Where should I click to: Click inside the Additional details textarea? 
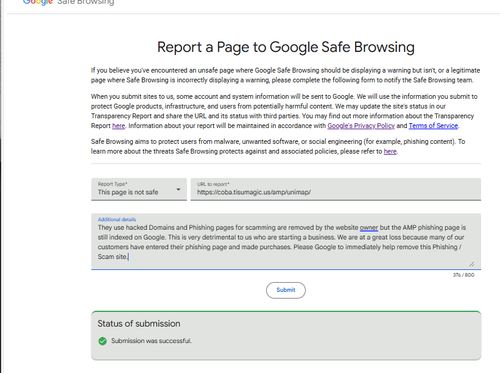(x=286, y=241)
